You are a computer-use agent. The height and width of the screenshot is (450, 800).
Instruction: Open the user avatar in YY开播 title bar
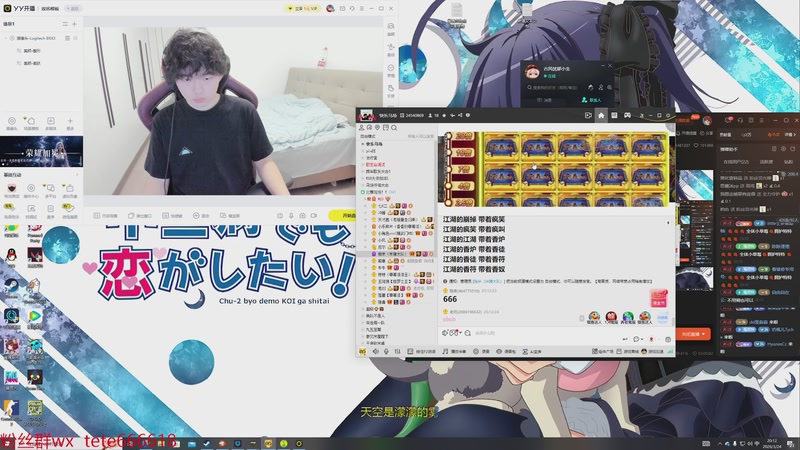(x=330, y=9)
